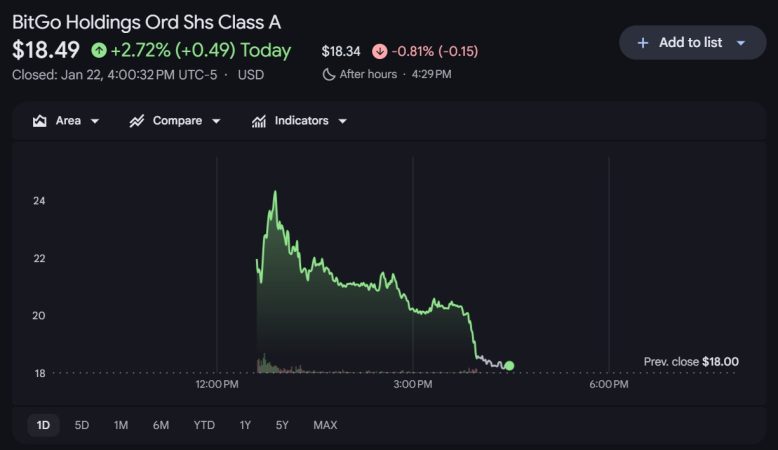
Task: Expand the Indicators dropdown arrow
Action: click(342, 121)
